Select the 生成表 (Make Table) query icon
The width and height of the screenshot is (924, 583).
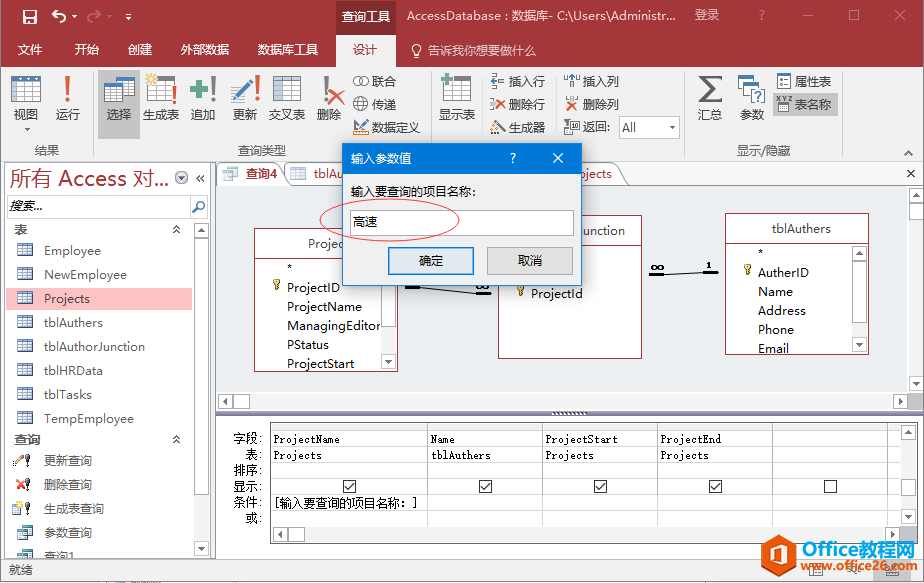[161, 98]
